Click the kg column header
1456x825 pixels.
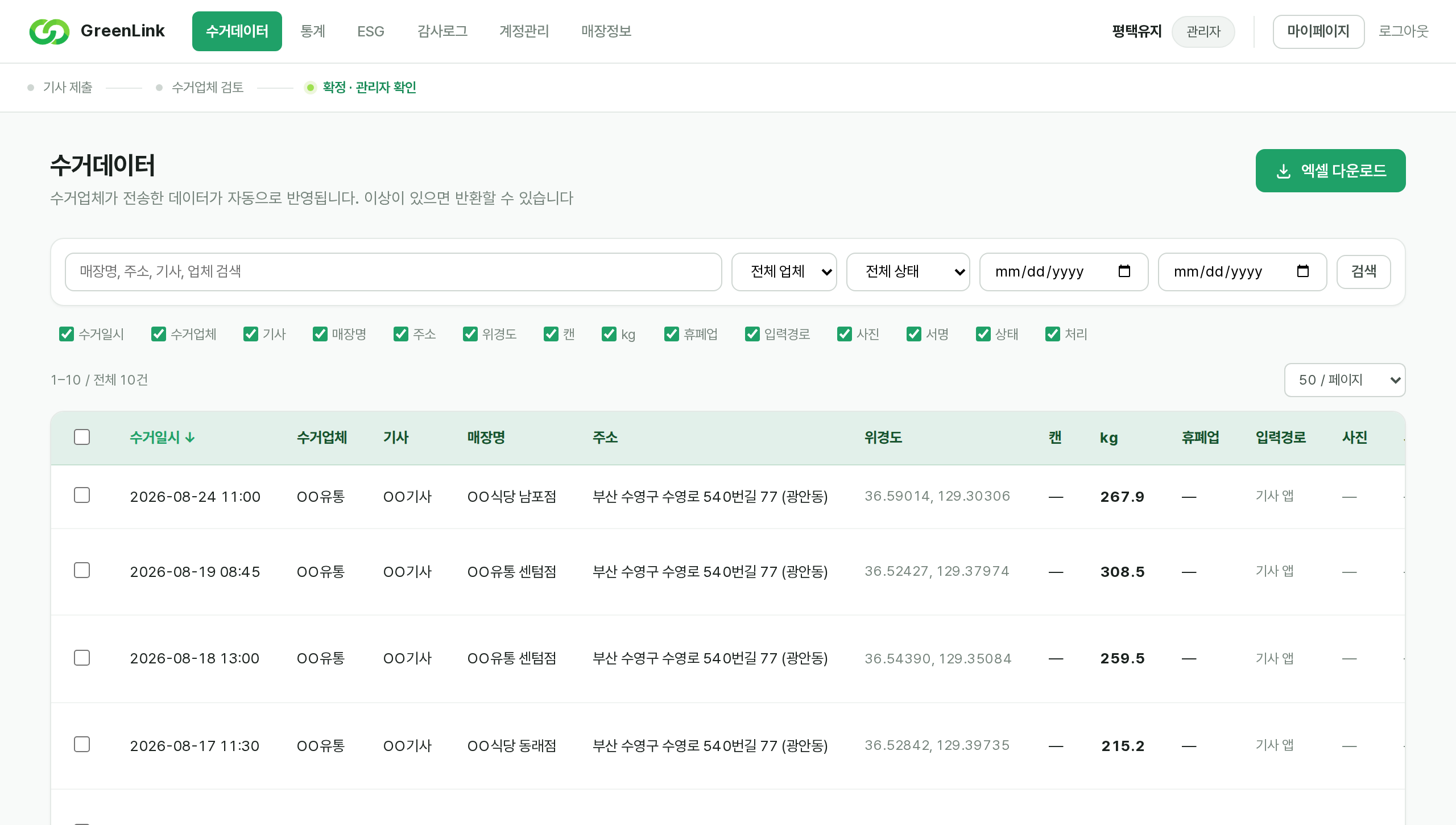click(1108, 438)
